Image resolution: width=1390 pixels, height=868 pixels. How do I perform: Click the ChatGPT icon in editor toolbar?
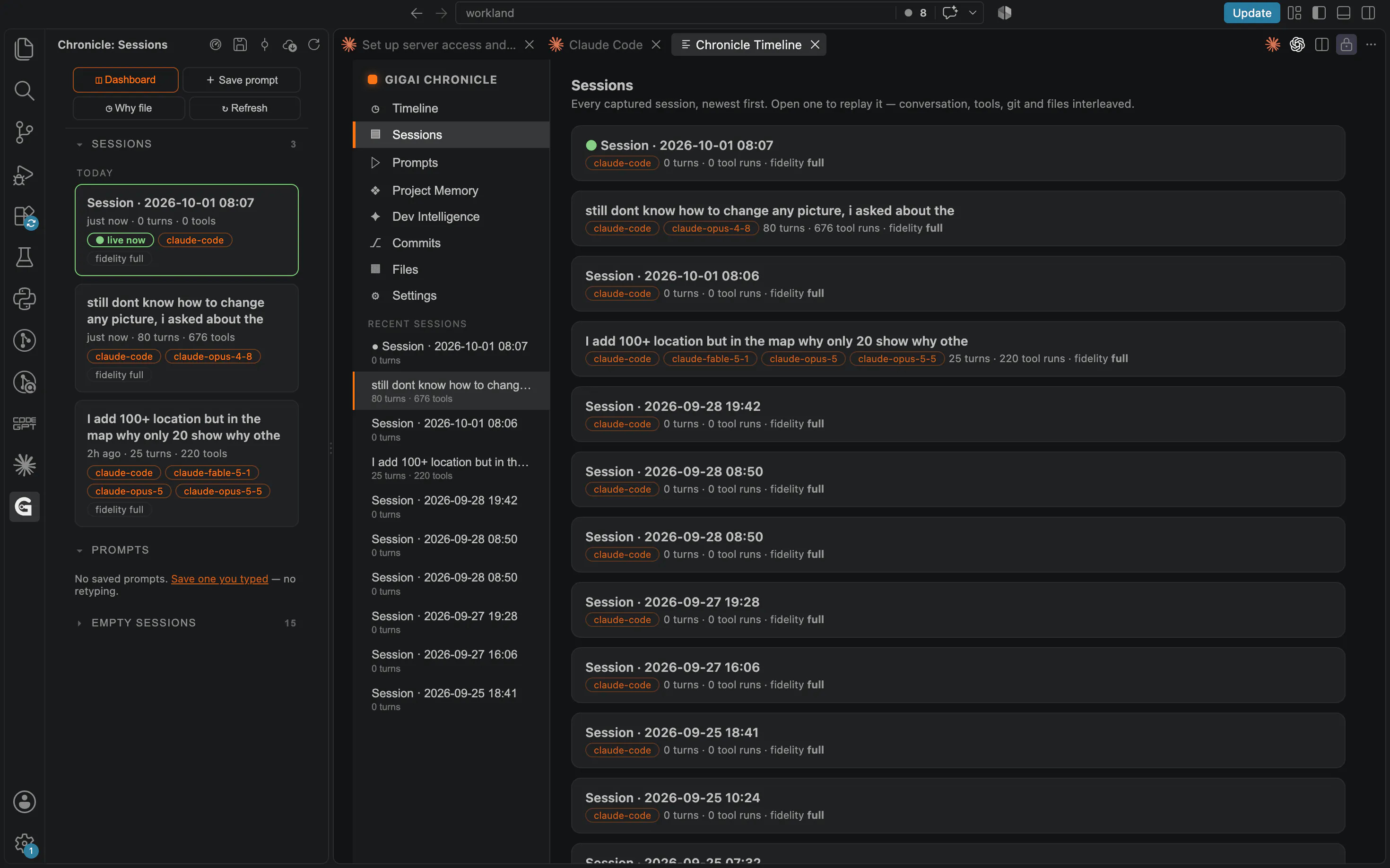point(1297,45)
